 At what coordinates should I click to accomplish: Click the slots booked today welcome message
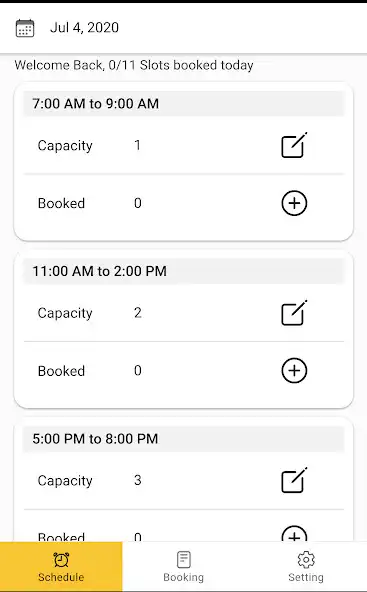(134, 65)
